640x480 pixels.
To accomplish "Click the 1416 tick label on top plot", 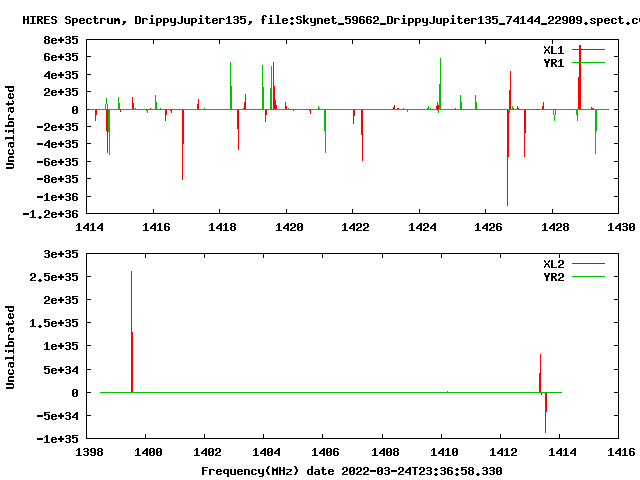I will click(156, 227).
